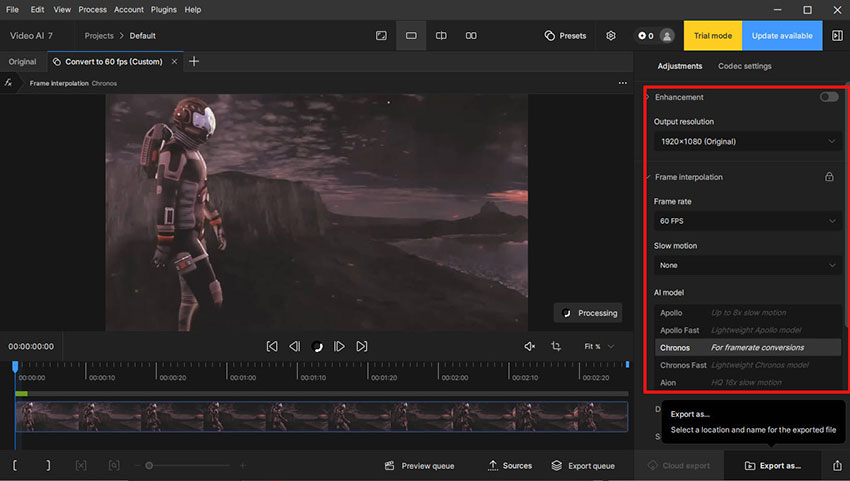Select the side-by-side comparison view icon
Image resolution: width=850 pixels, height=481 pixels.
(471, 36)
